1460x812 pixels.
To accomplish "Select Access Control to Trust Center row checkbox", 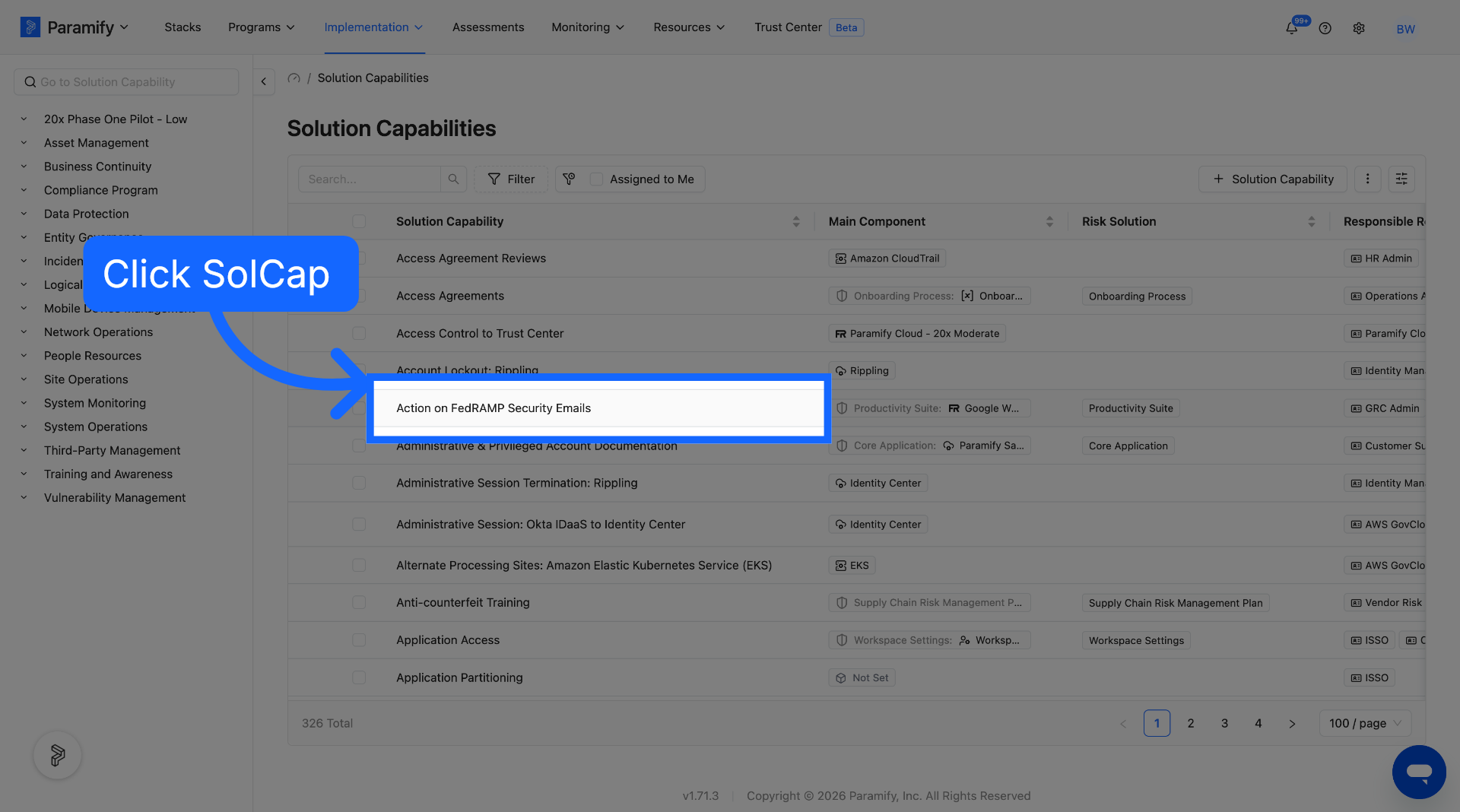I will coord(359,333).
